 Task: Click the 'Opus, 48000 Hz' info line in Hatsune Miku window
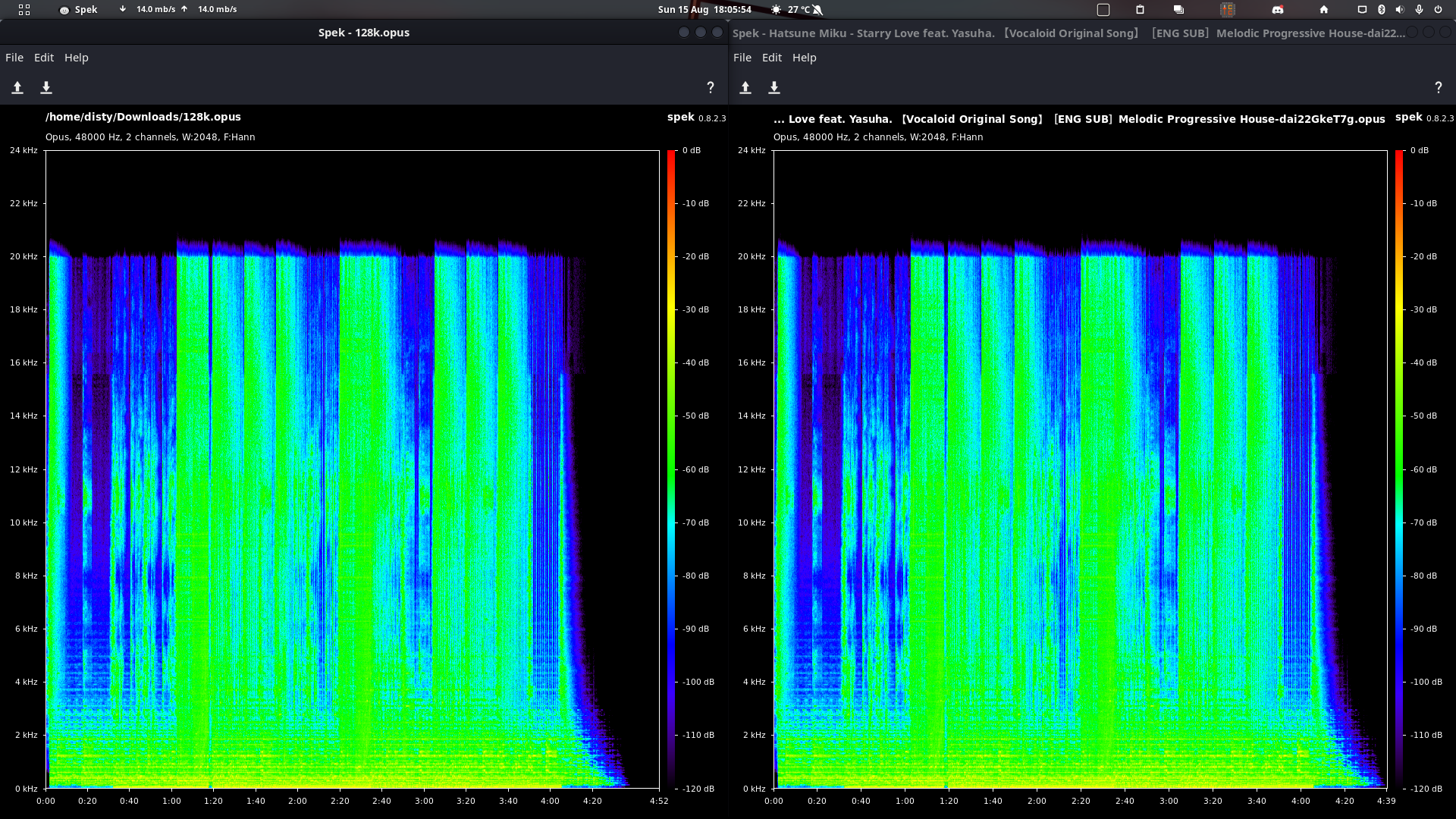878,137
